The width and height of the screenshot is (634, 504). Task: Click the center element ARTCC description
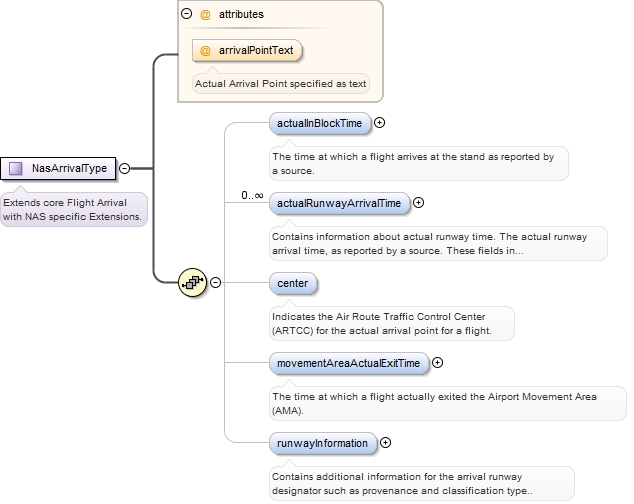392,322
